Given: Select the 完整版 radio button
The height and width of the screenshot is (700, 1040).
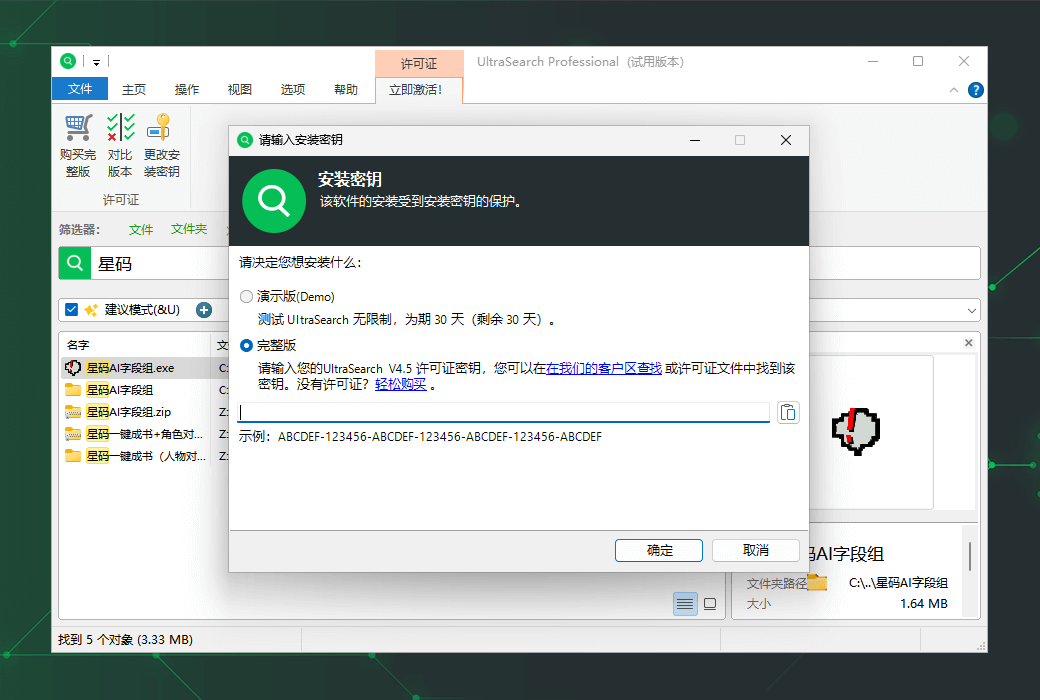Looking at the screenshot, I should (247, 345).
